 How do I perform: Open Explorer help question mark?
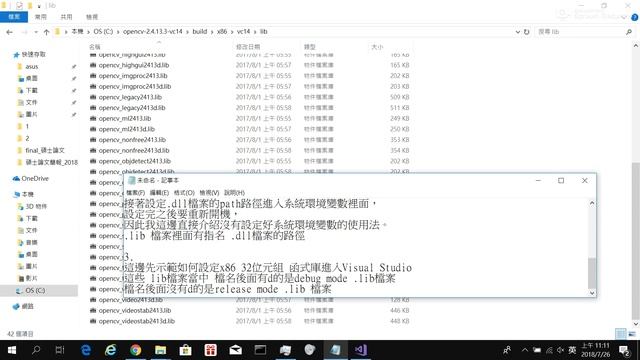tap(635, 17)
